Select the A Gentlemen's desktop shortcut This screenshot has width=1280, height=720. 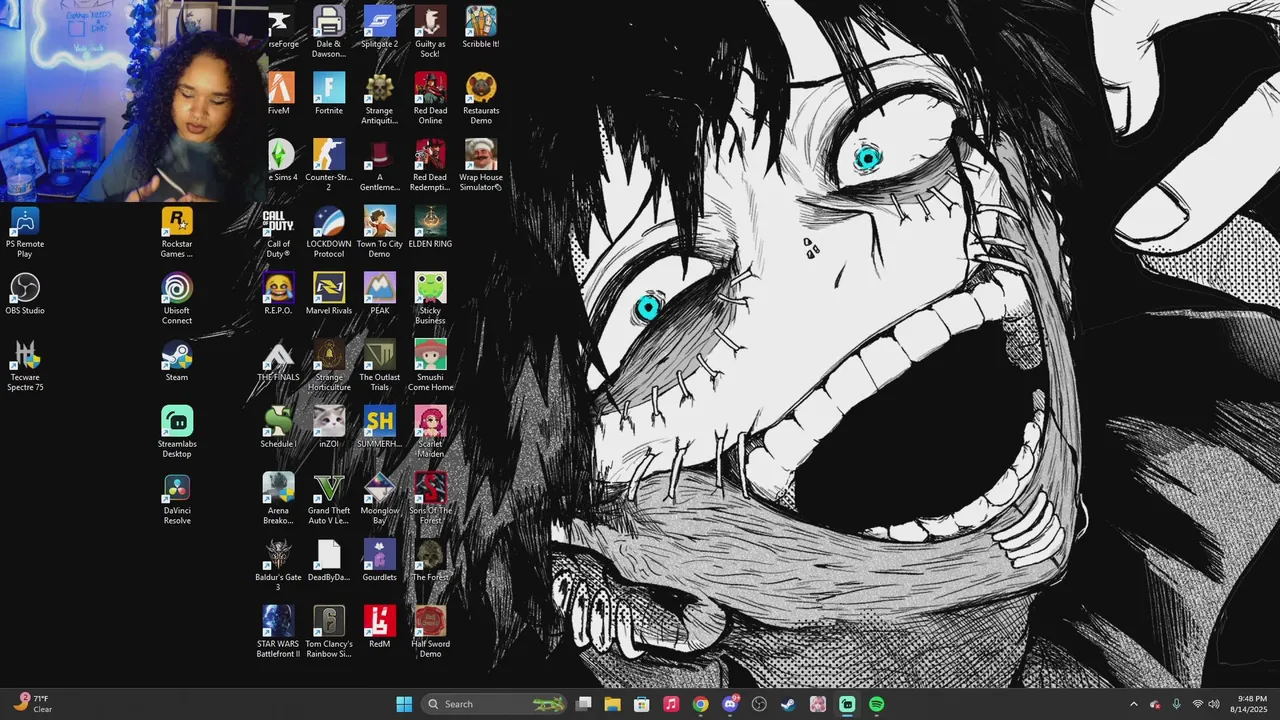[x=380, y=165]
